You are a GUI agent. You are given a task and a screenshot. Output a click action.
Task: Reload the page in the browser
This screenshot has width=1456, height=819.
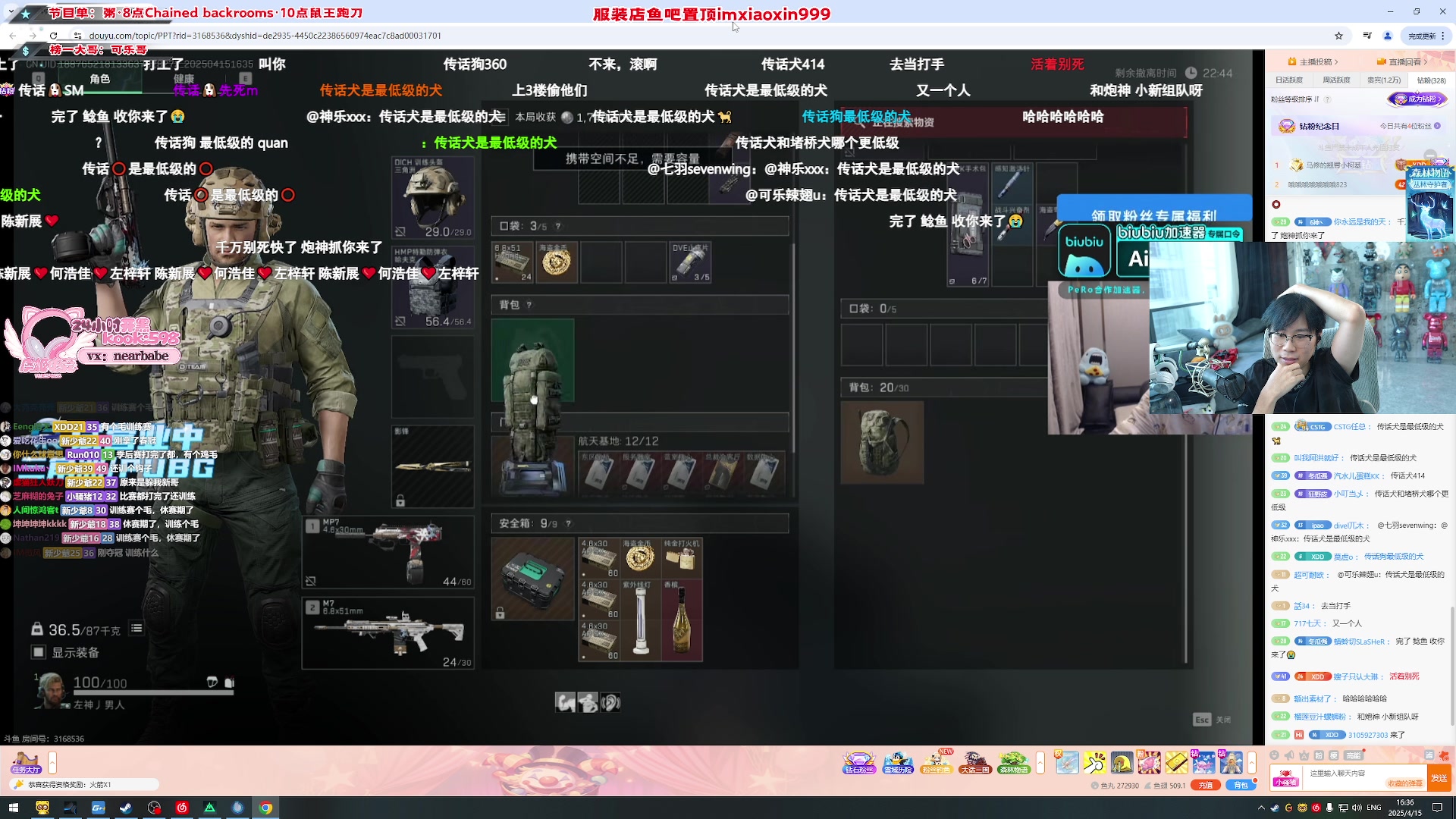pos(53,36)
